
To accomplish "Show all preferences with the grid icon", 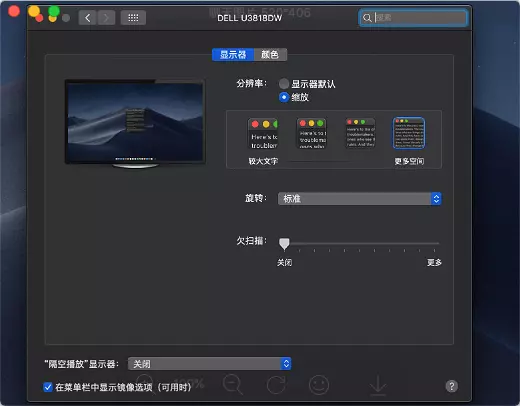I will pyautogui.click(x=133, y=18).
